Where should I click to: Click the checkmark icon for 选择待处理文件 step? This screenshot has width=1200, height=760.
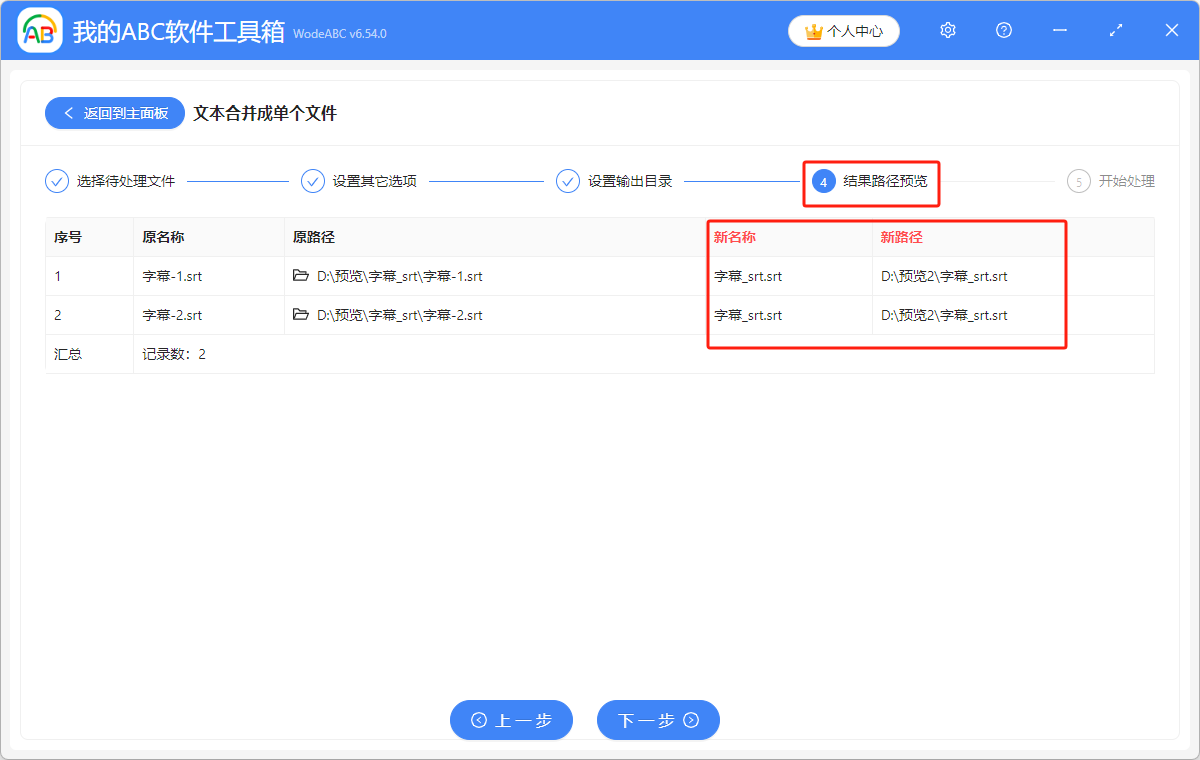[x=55, y=181]
